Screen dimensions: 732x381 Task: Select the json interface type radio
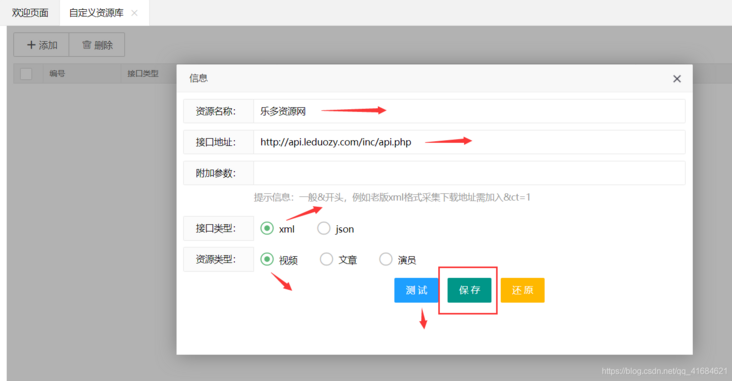324,228
